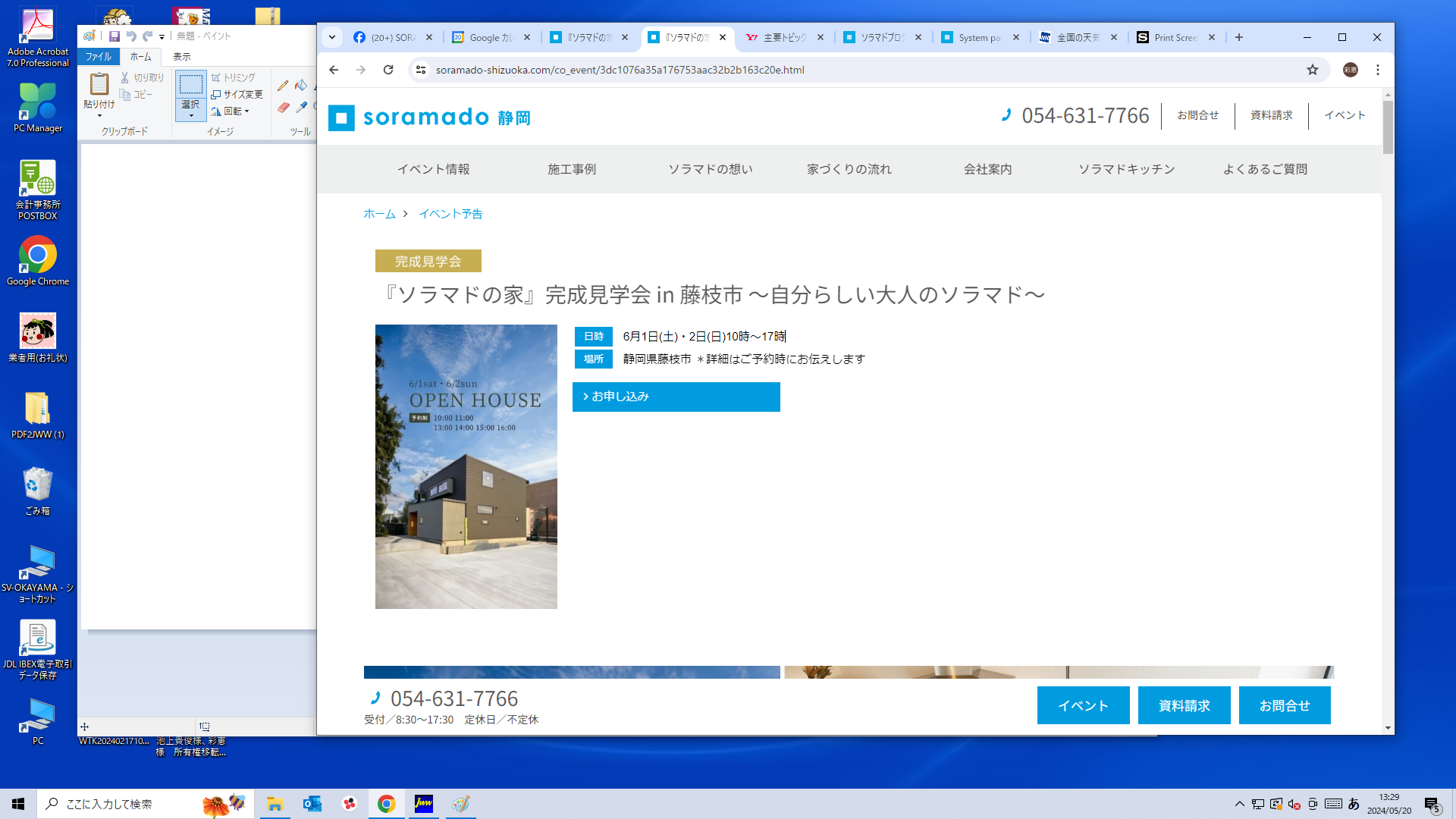Expand the Paint paste (貼り付け) dropdown arrow
The height and width of the screenshot is (819, 1456).
(x=99, y=116)
